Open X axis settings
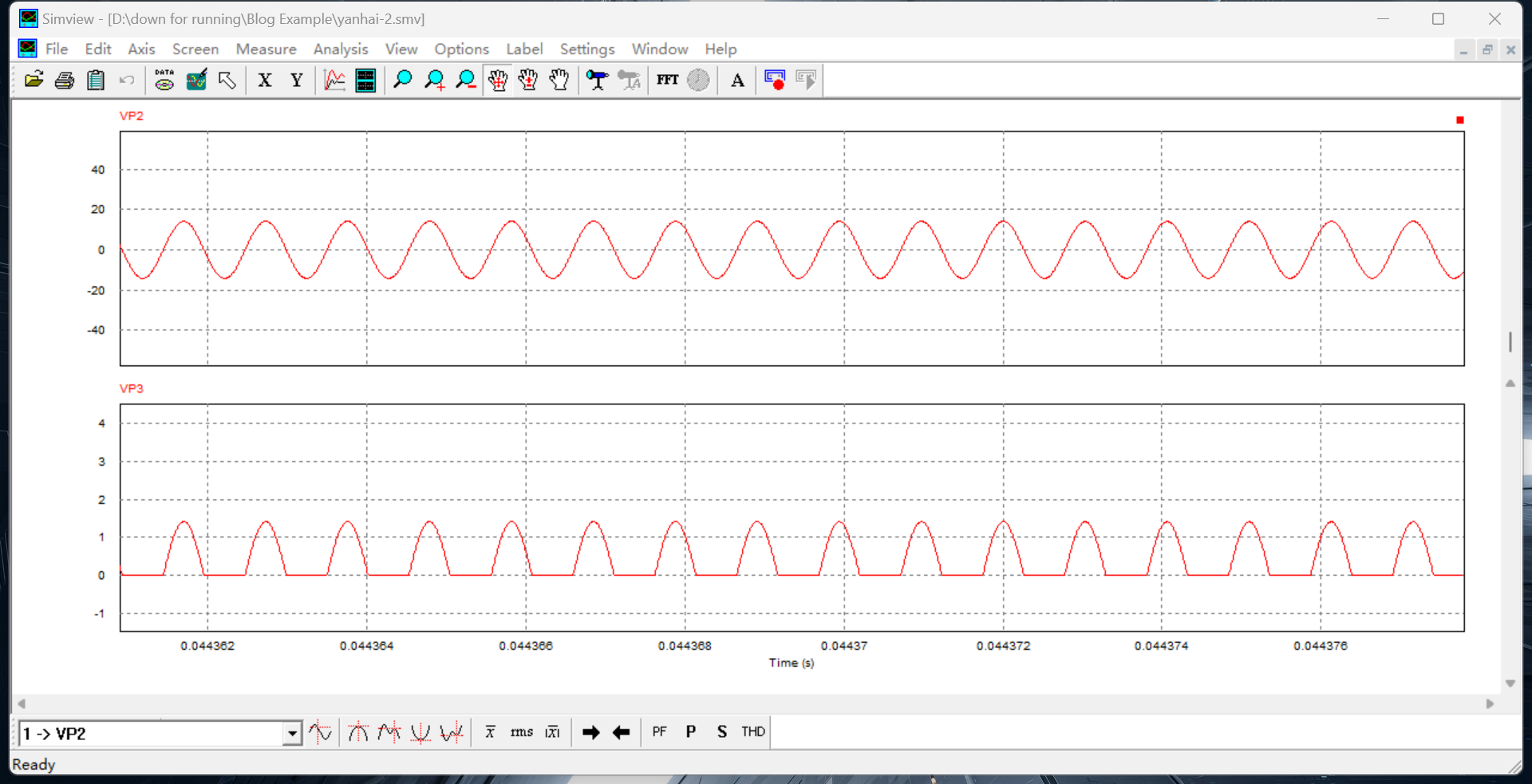The height and width of the screenshot is (784, 1532). (x=265, y=80)
